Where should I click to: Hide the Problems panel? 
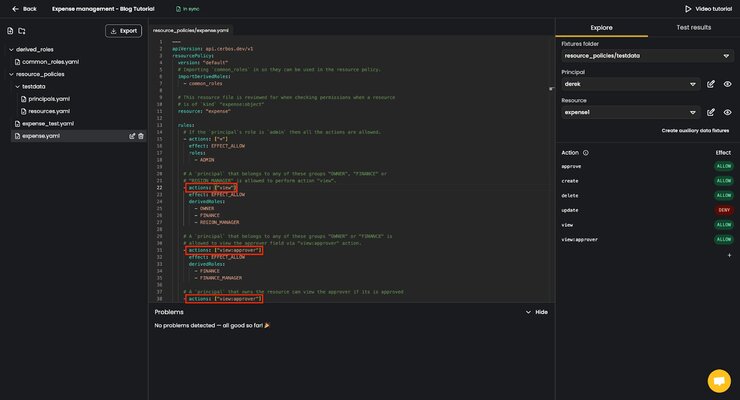537,312
